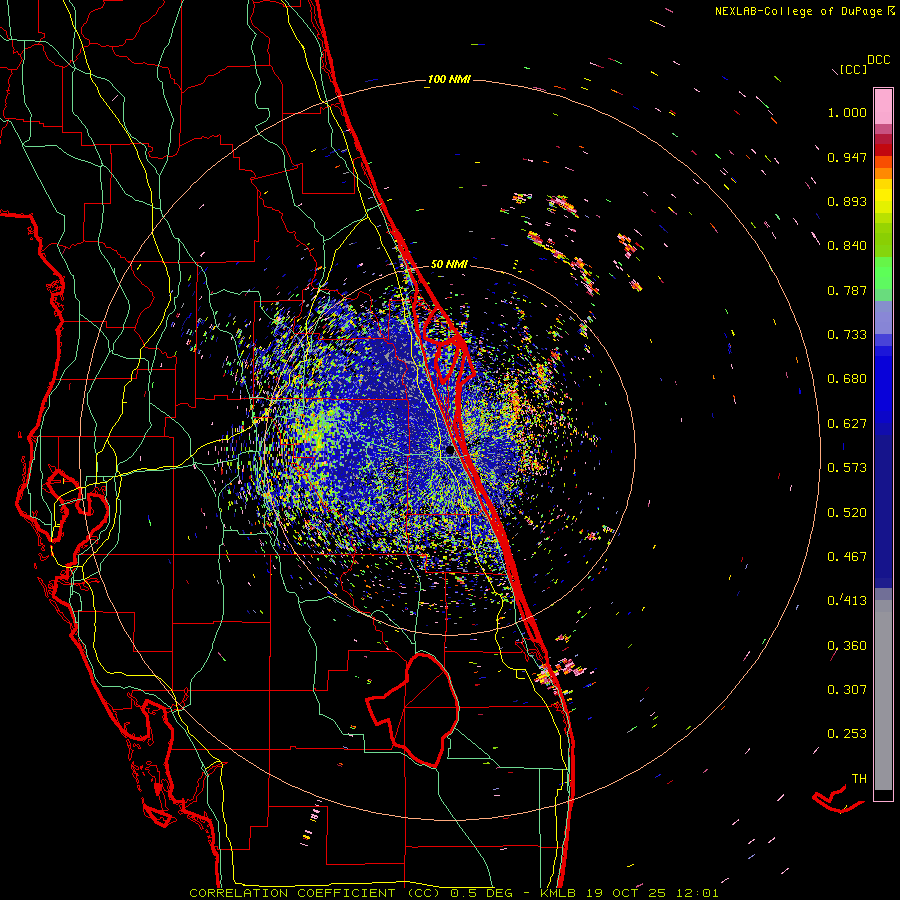Click the 50 NMI range ring label
900x900 pixels.
click(449, 264)
